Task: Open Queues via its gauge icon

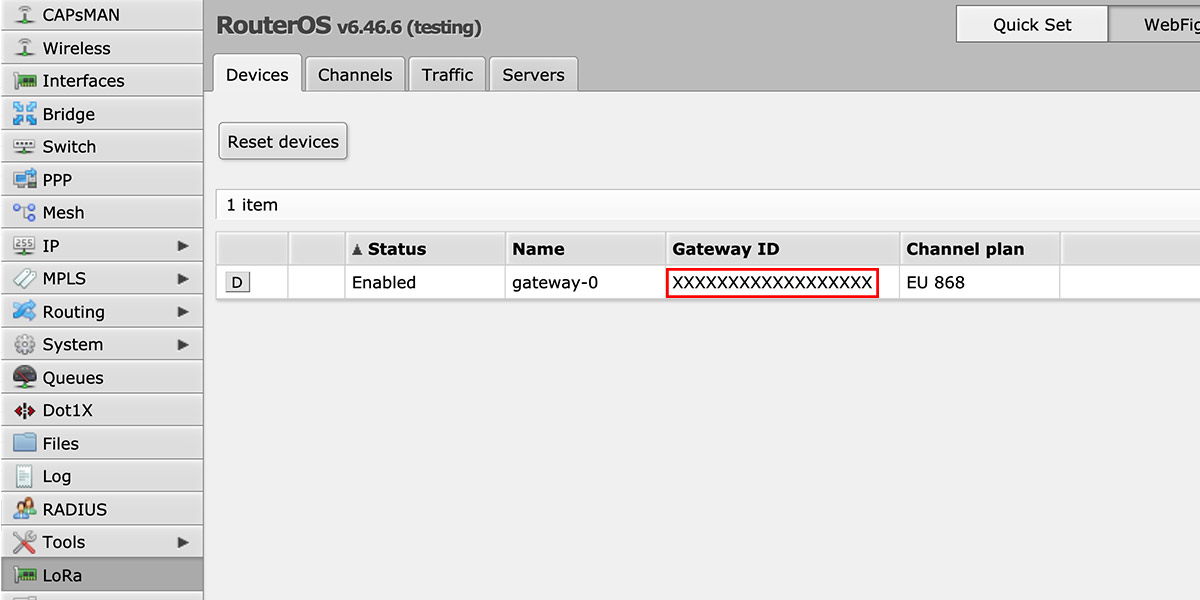Action: click(25, 378)
